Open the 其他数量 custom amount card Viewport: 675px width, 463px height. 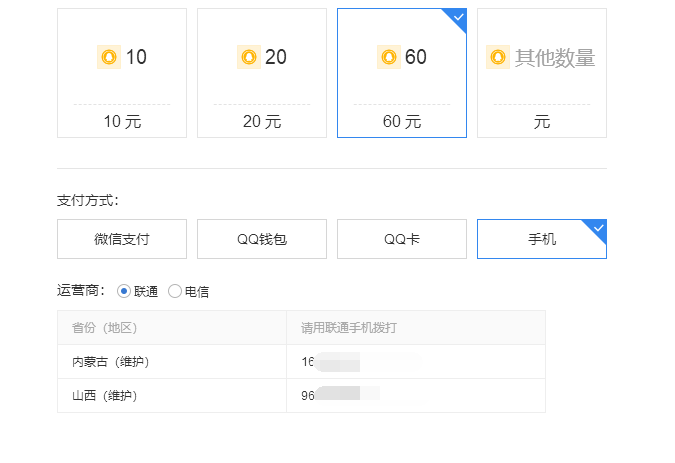pos(542,73)
